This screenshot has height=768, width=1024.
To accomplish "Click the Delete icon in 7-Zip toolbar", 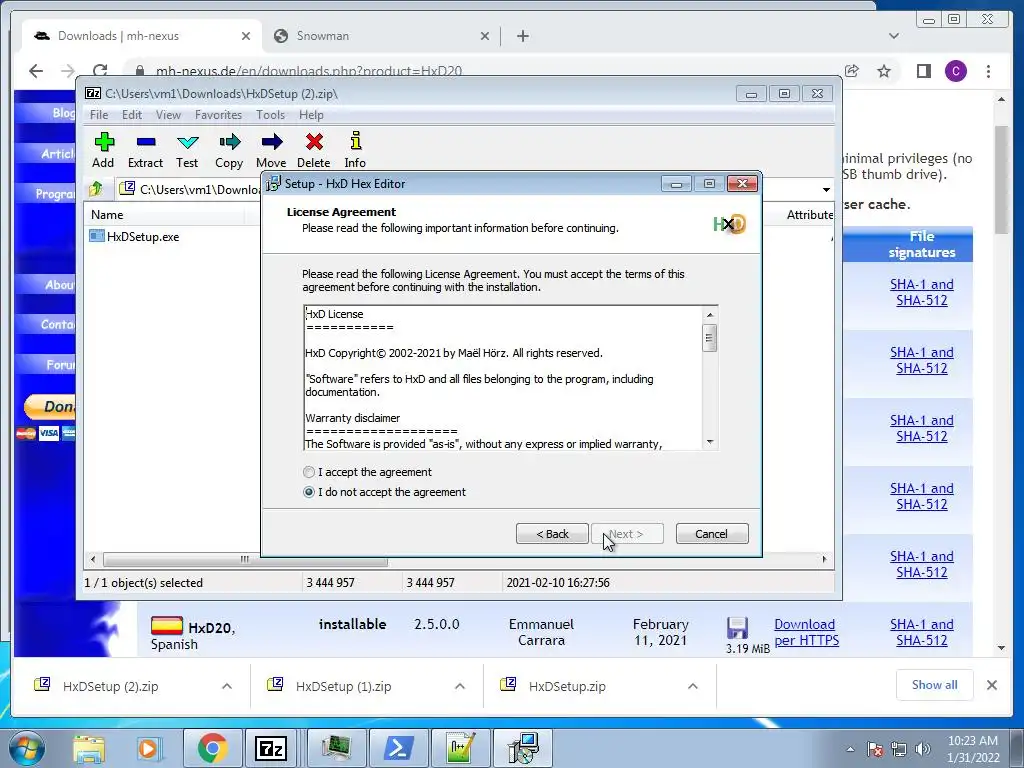I will [x=313, y=150].
